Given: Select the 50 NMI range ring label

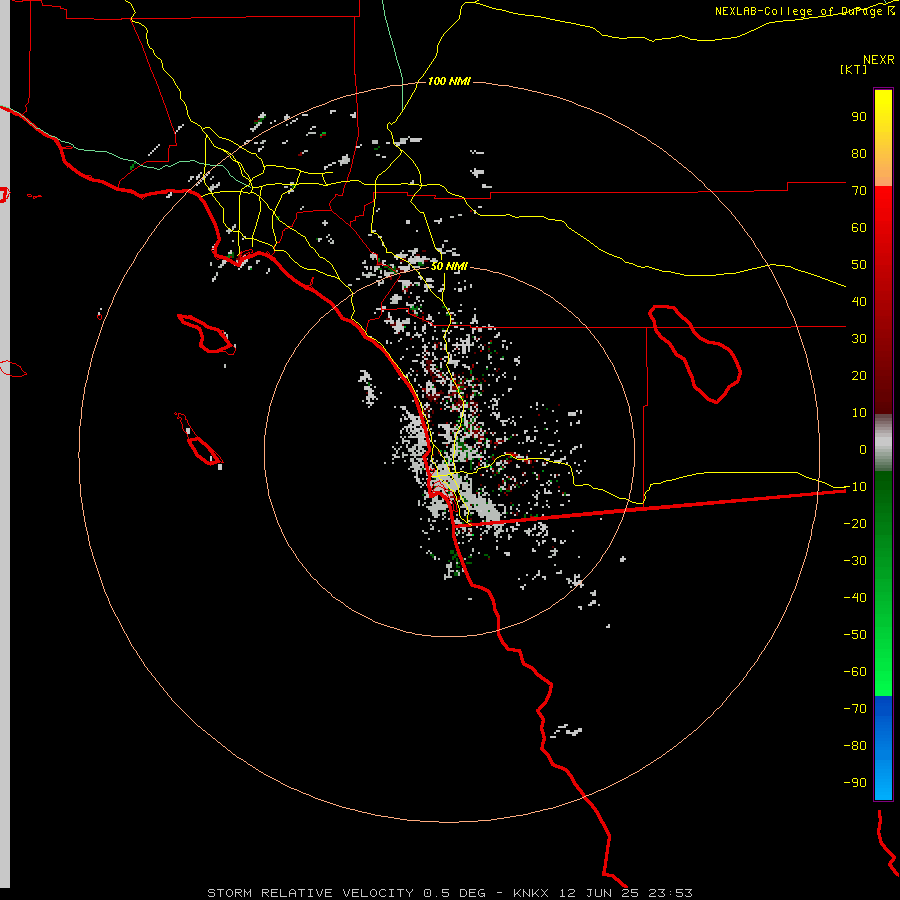Looking at the screenshot, I should 449,266.
